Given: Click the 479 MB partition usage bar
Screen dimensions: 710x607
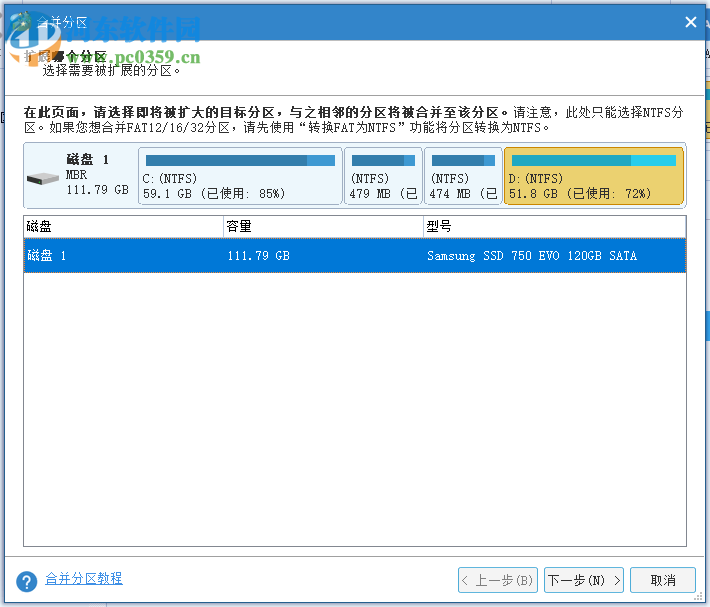Looking at the screenshot, I should pyautogui.click(x=383, y=160).
